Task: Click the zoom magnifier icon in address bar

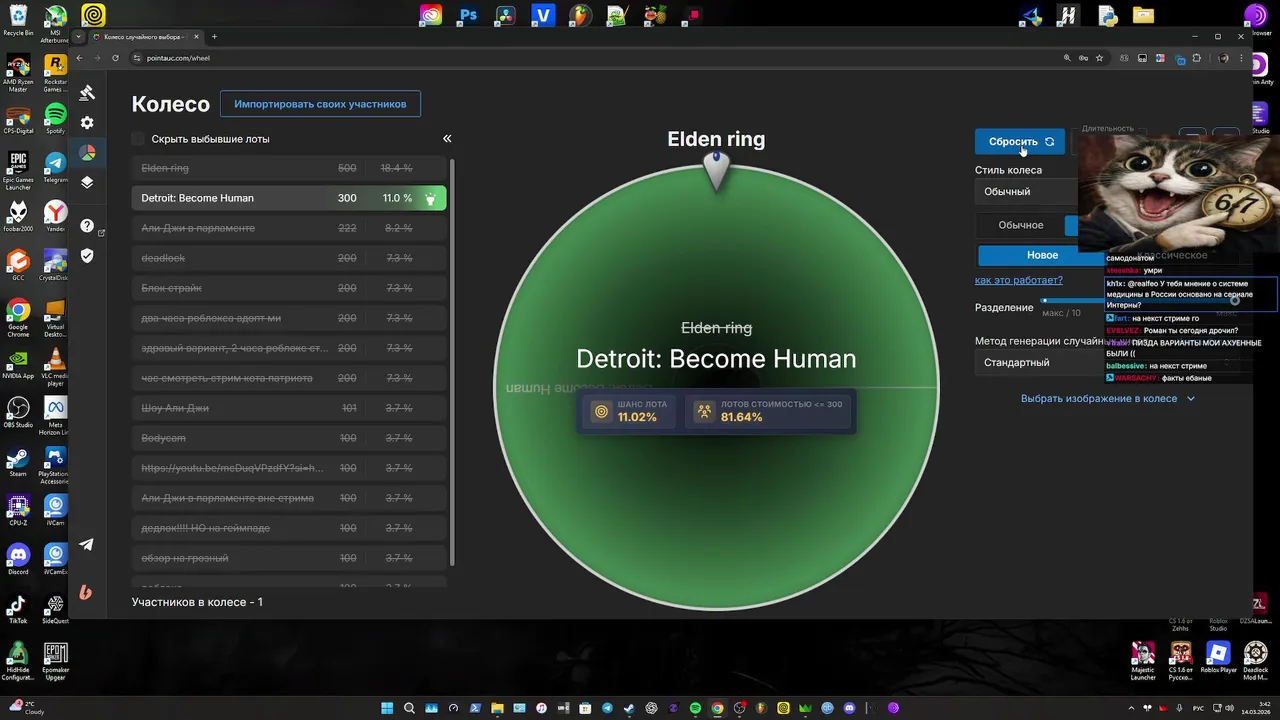Action: pos(1067,58)
